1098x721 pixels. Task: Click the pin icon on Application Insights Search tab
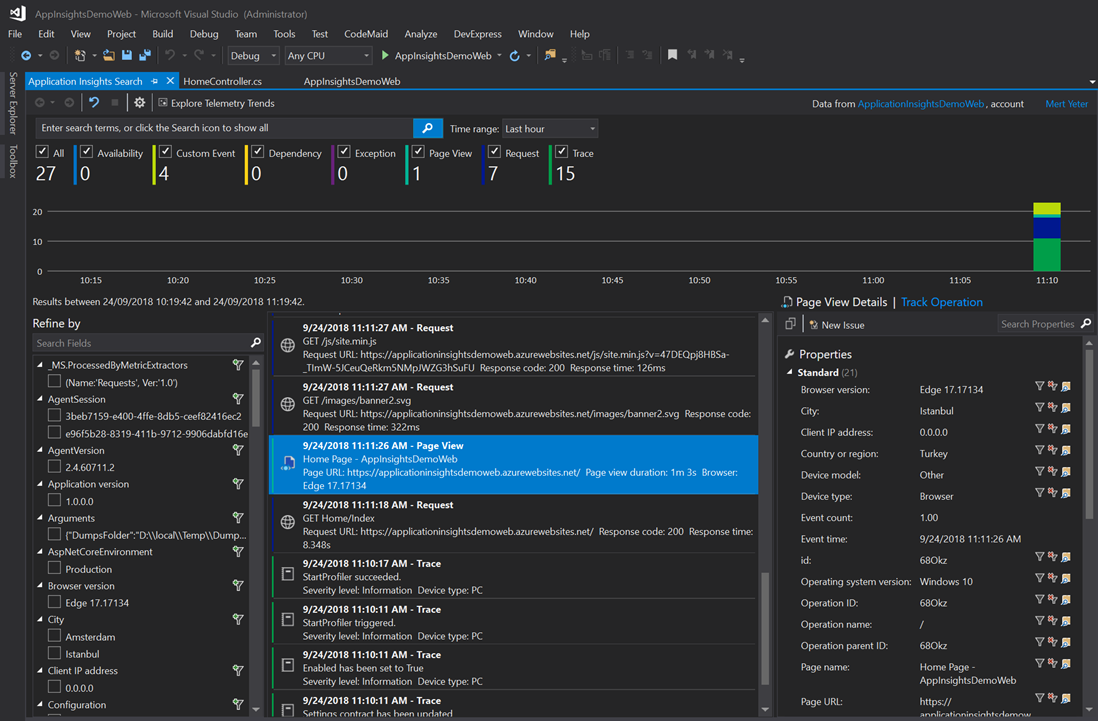click(155, 81)
